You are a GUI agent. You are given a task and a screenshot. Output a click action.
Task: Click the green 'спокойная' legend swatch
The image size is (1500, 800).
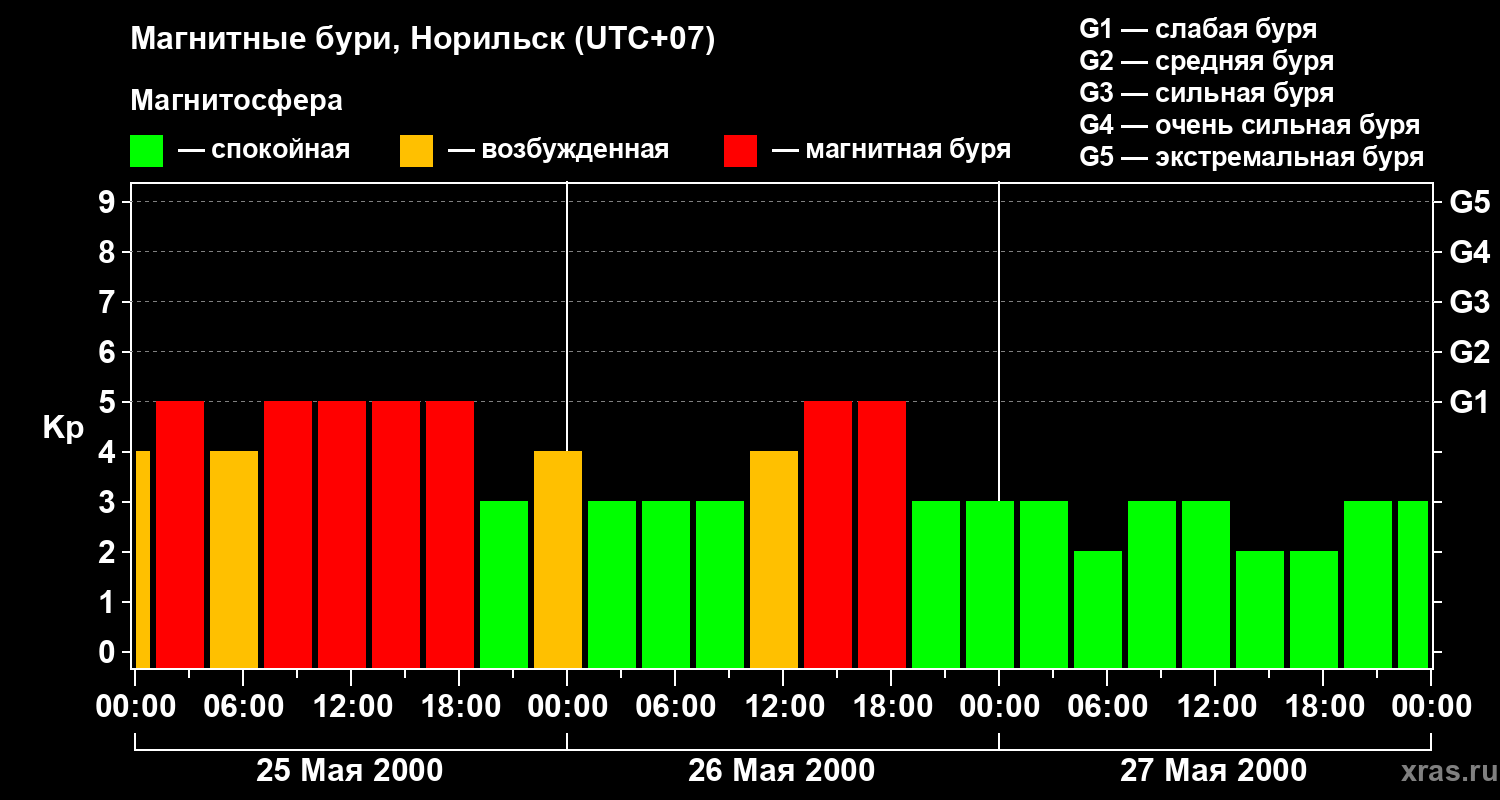[147, 151]
